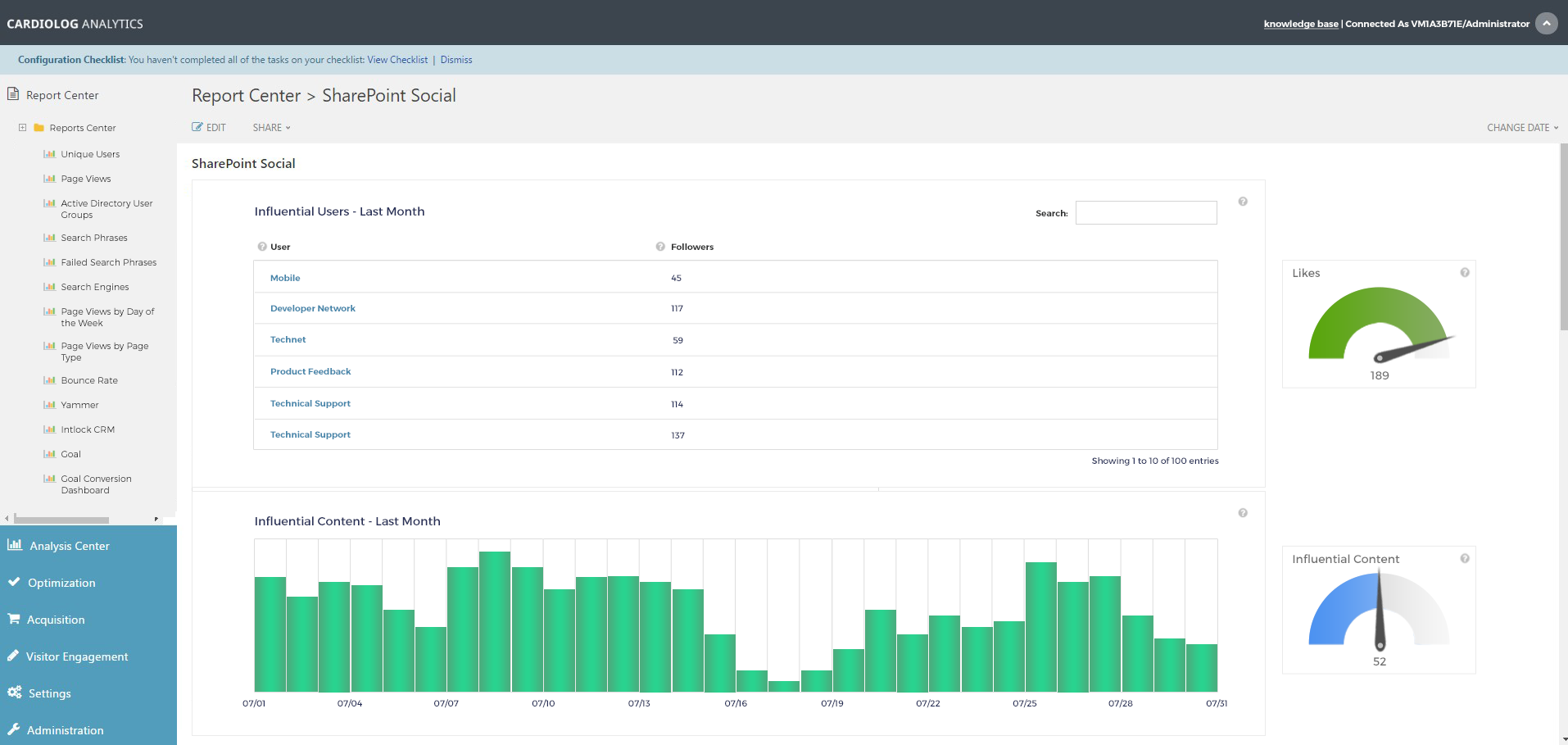Image resolution: width=1568 pixels, height=745 pixels.
Task: Open Technical Support link with 137 followers
Action: pos(310,434)
